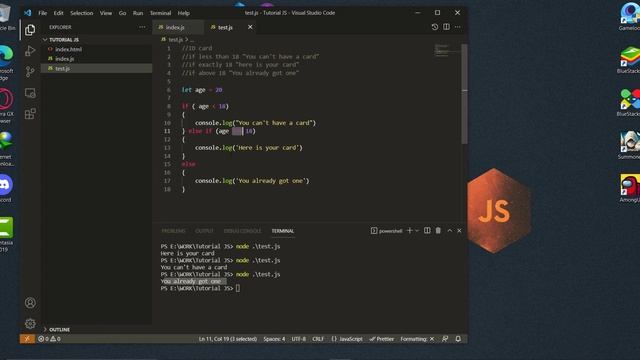Open Accounts menu in activity bar
Image resolution: width=640 pixels, height=360 pixels.
pos(30,303)
